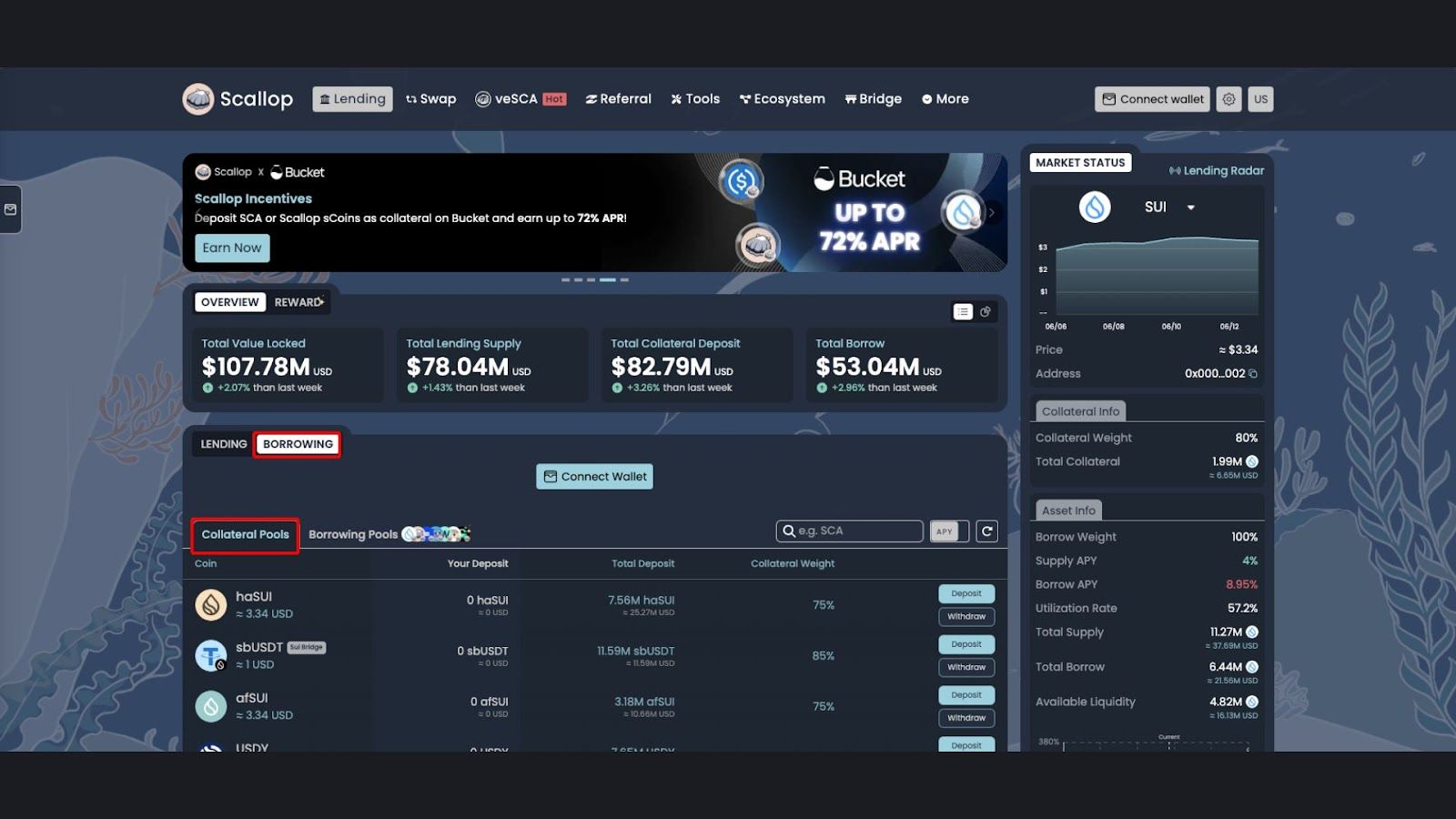The image size is (1456, 819).
Task: Click the SUI icon beside Total Collateral
Action: 1252,462
